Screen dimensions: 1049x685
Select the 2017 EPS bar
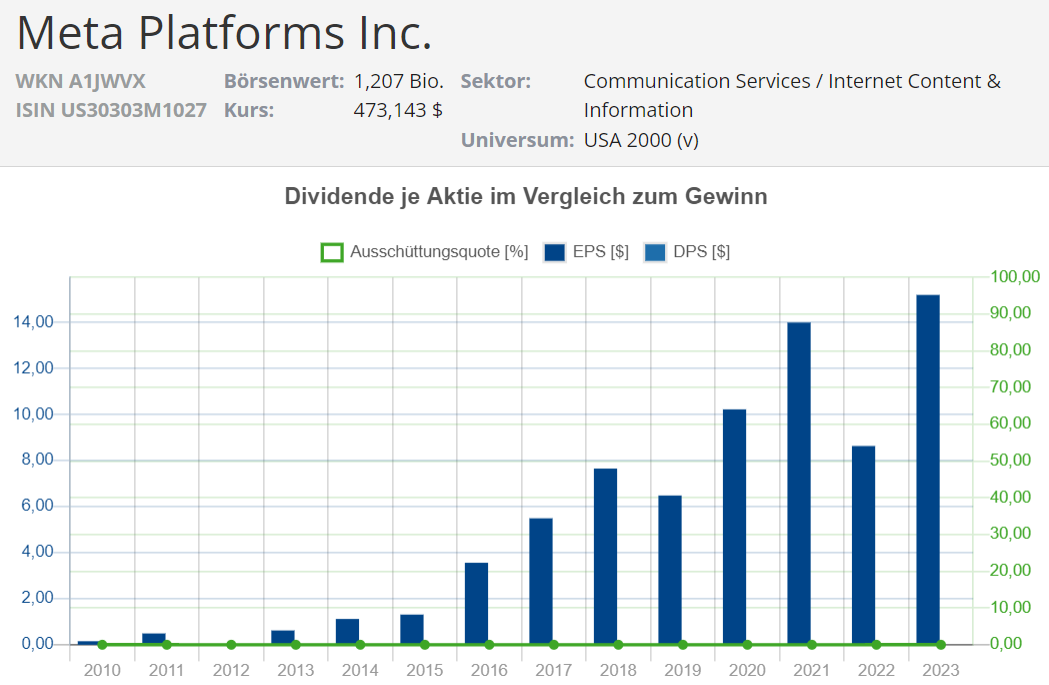tap(541, 581)
